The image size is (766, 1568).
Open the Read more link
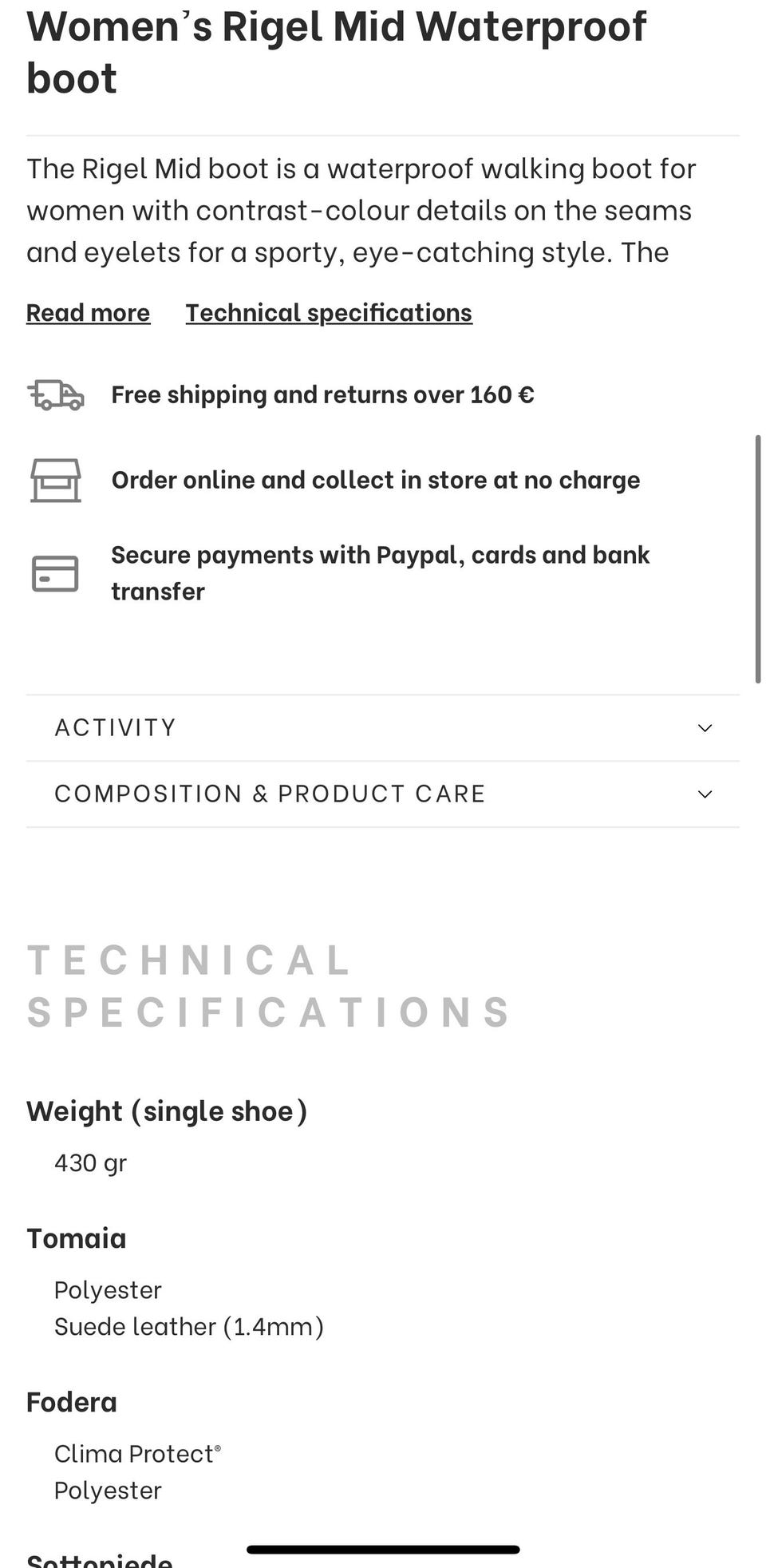click(x=88, y=313)
